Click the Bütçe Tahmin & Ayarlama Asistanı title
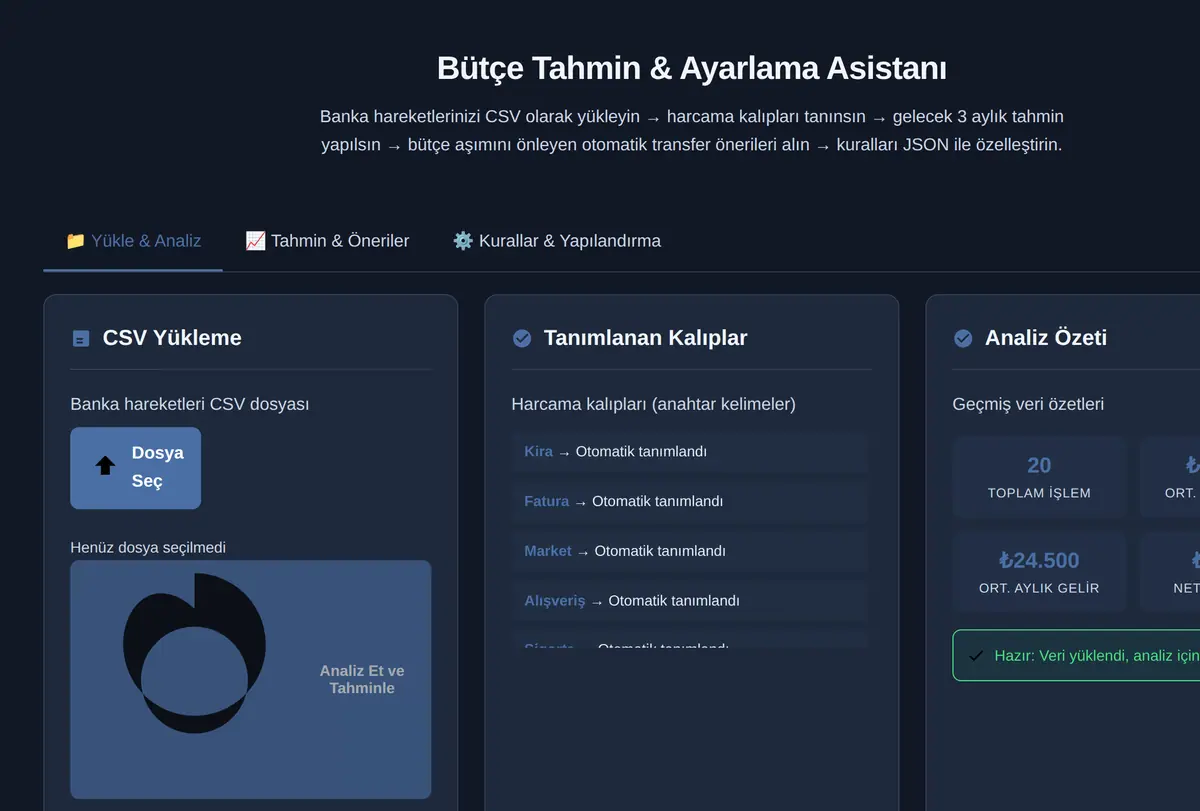 coord(692,69)
